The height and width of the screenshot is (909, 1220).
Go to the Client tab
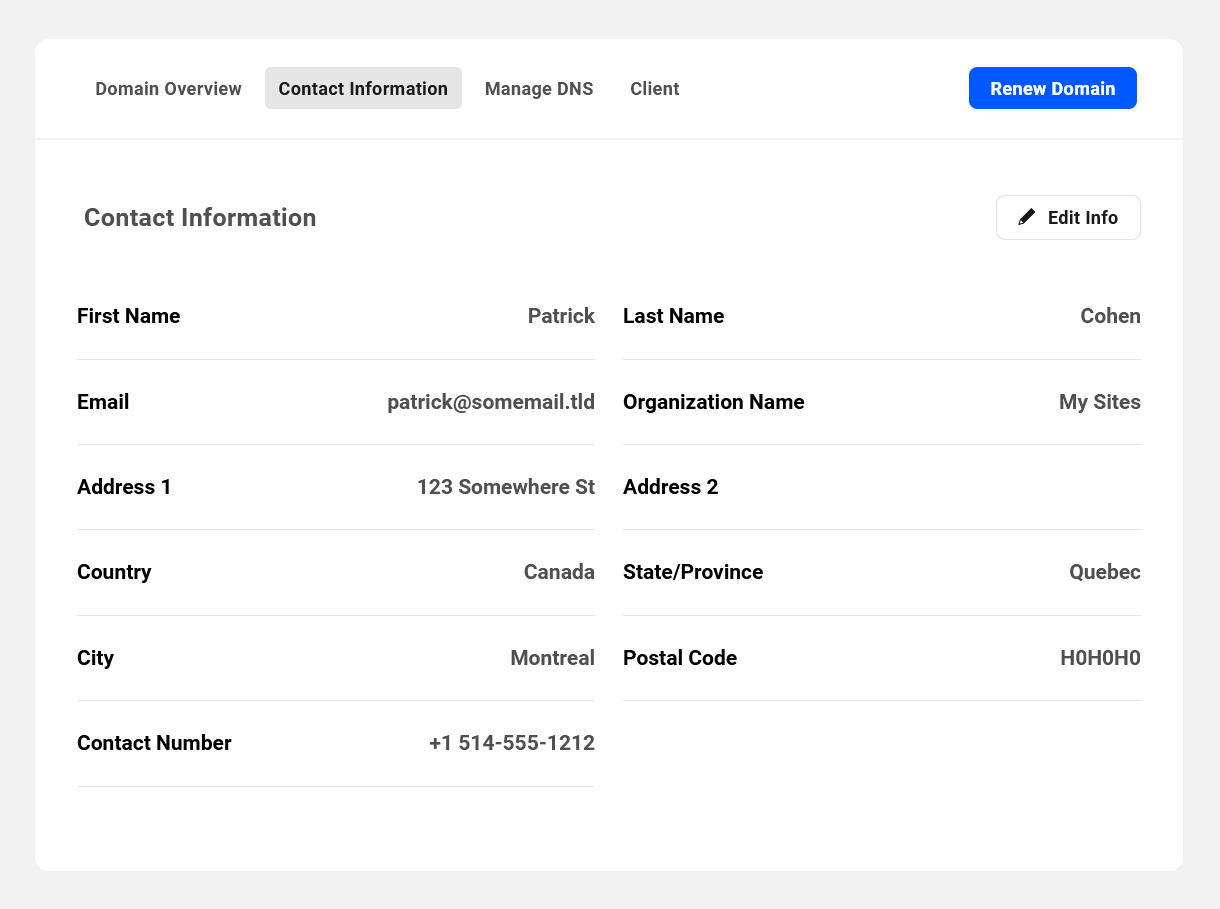coord(655,88)
